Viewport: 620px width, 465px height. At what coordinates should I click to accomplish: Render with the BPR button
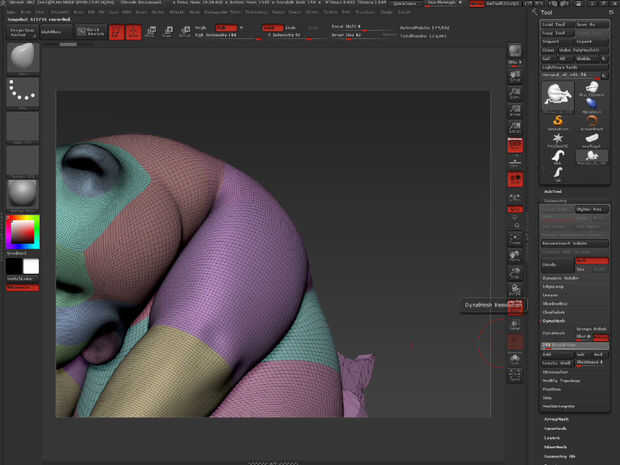[x=515, y=53]
